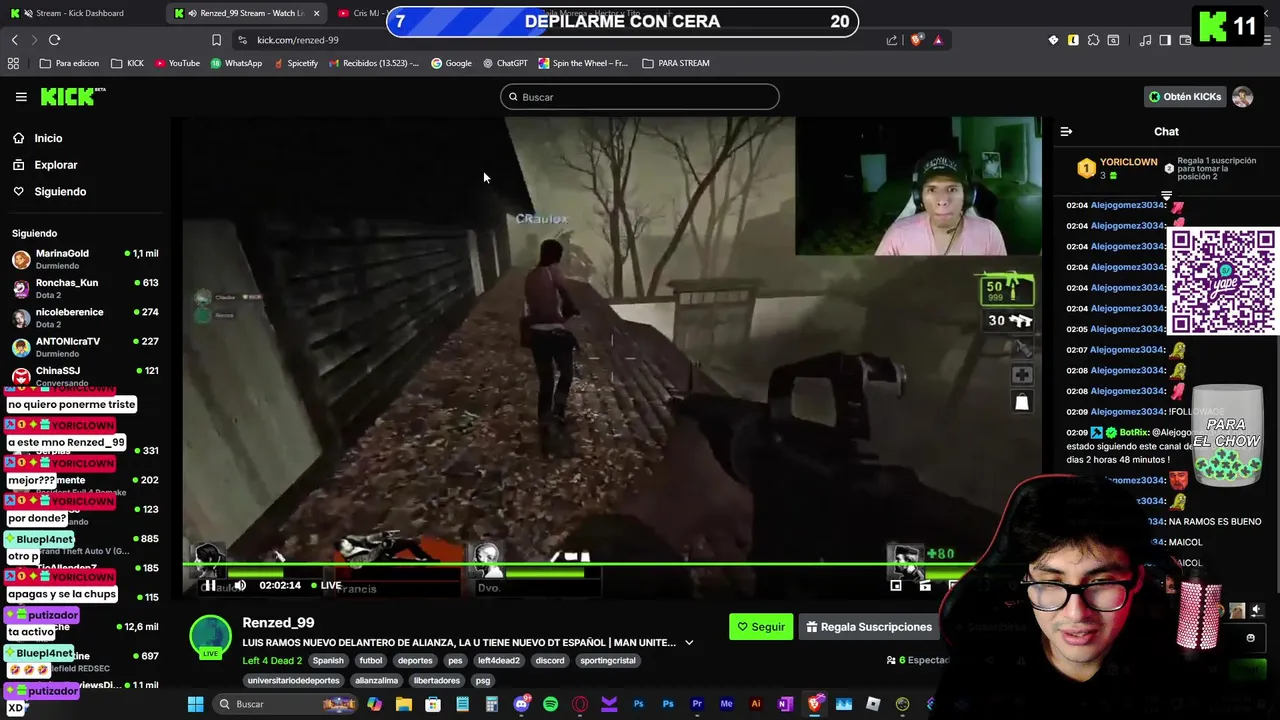Viewport: 1280px width, 720px height.
Task: Open the Spicetify bookmark
Action: [x=296, y=63]
